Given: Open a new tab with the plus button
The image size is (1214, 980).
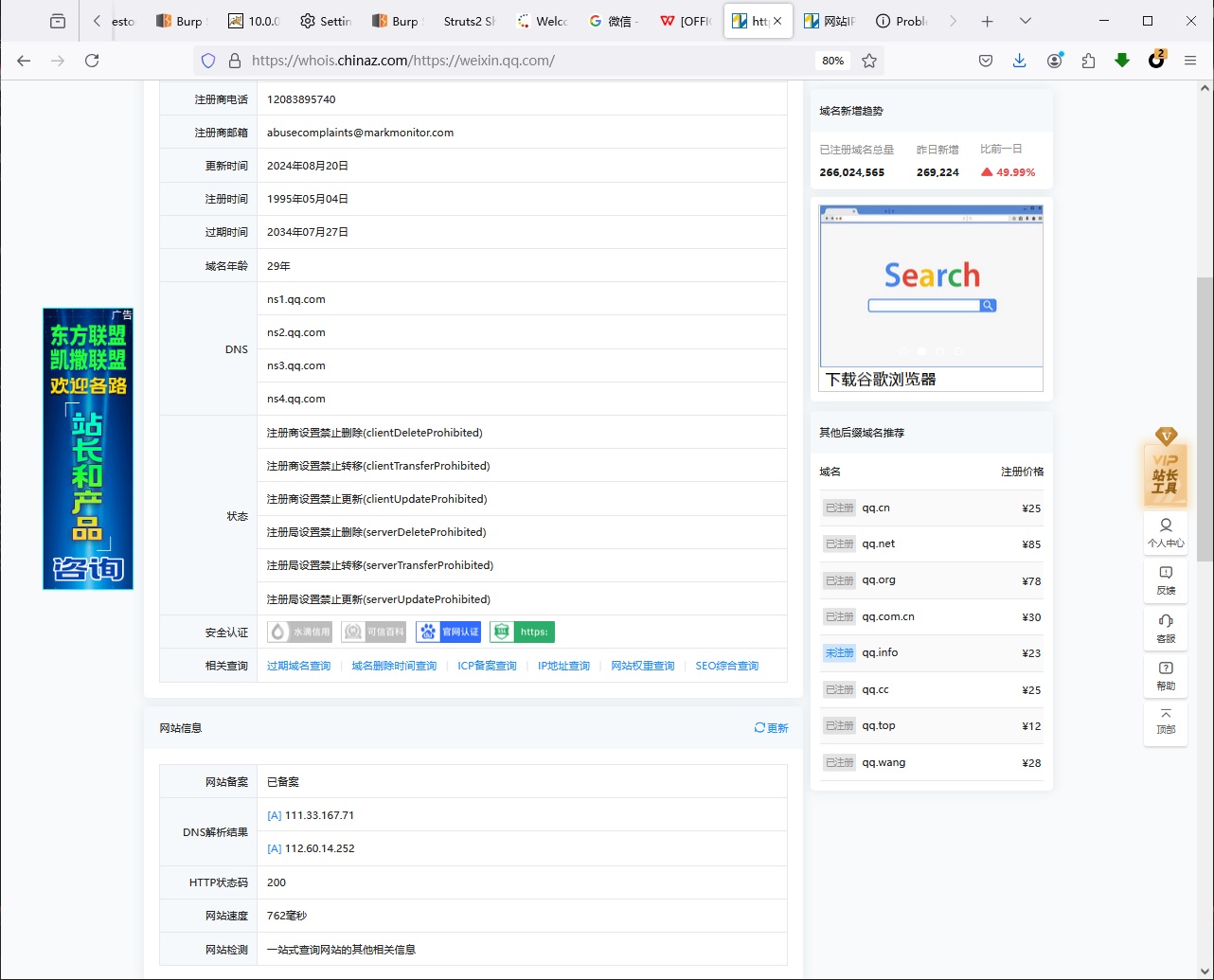Looking at the screenshot, I should point(987,21).
